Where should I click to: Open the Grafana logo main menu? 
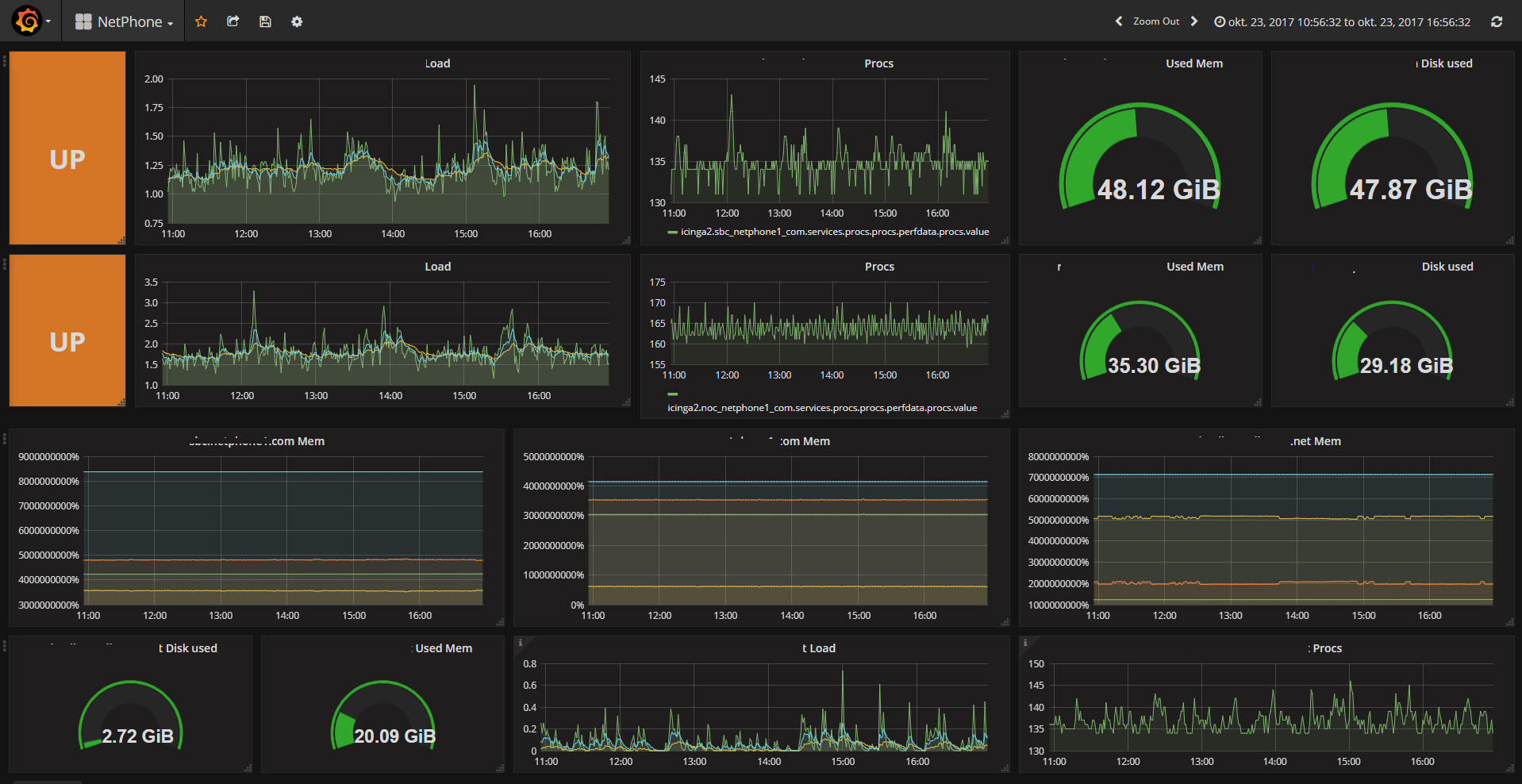pyautogui.click(x=28, y=21)
